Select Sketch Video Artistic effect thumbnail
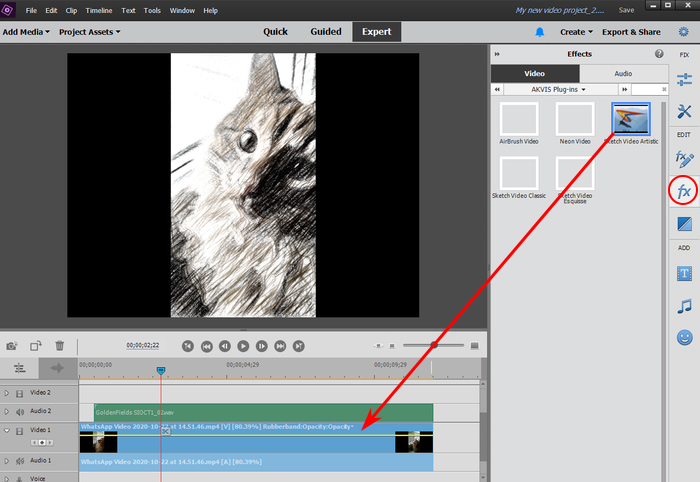 [631, 119]
